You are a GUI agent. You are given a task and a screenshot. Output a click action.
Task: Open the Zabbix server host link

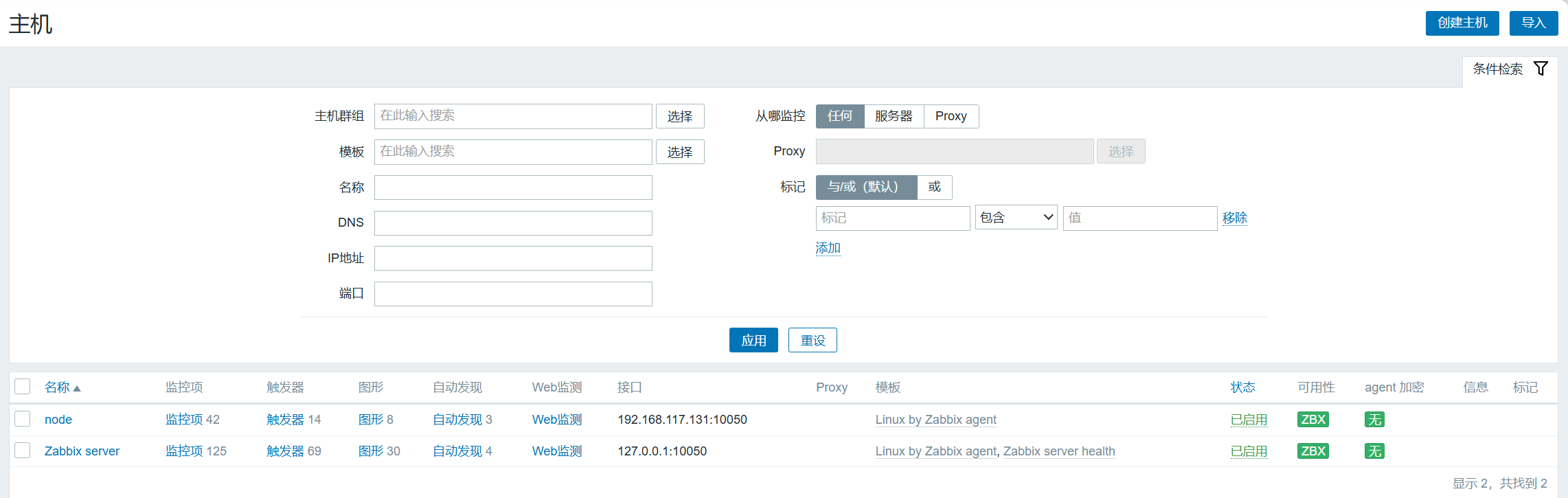tap(82, 451)
